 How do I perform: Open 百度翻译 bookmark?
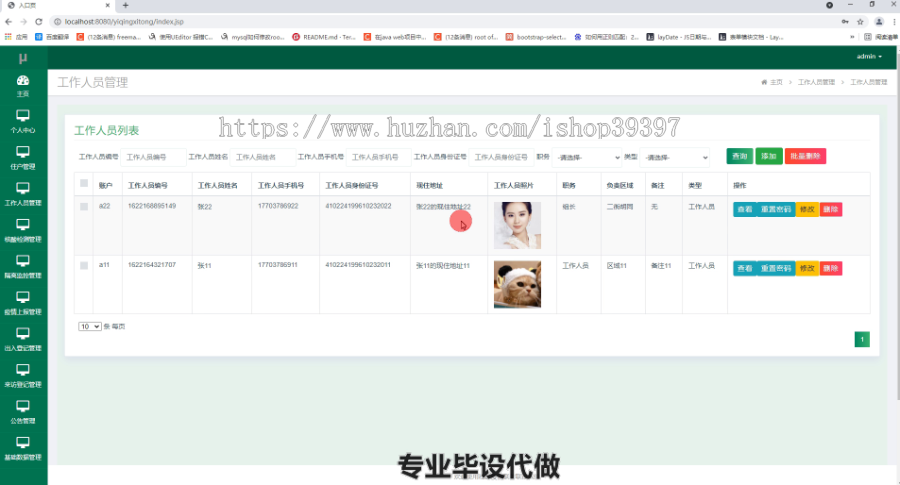click(x=52, y=37)
